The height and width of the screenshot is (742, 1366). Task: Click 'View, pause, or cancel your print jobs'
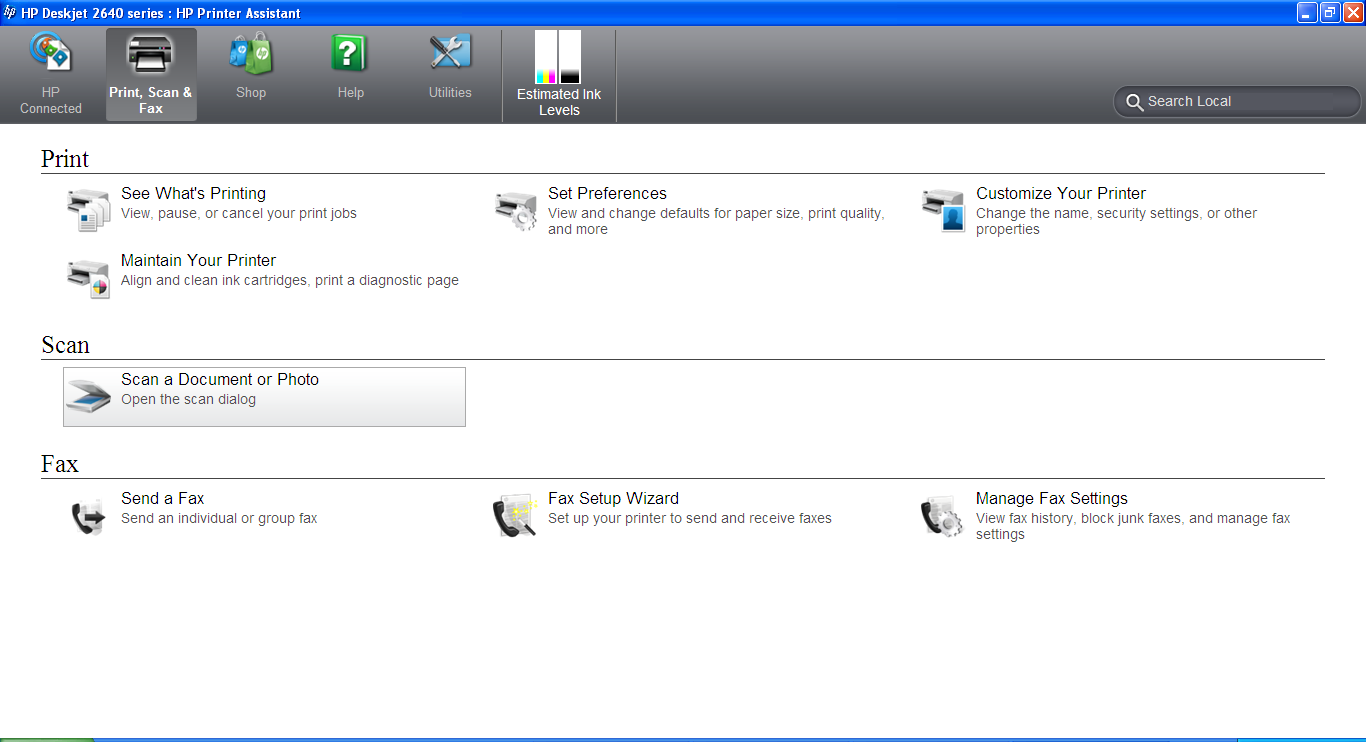pos(239,214)
